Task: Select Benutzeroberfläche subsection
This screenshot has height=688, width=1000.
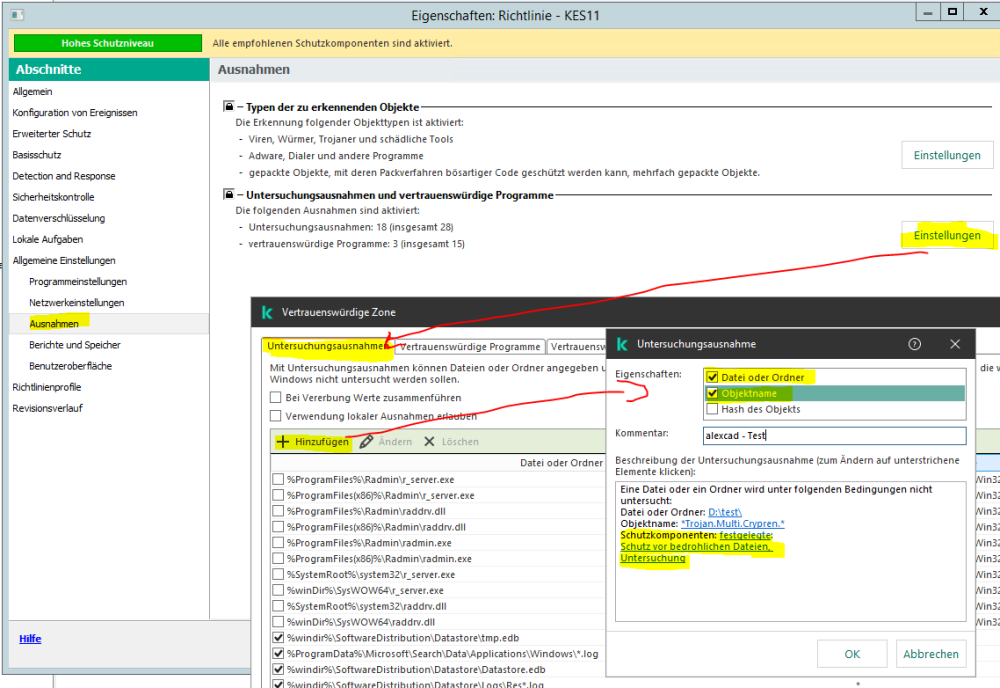Action: pos(70,365)
